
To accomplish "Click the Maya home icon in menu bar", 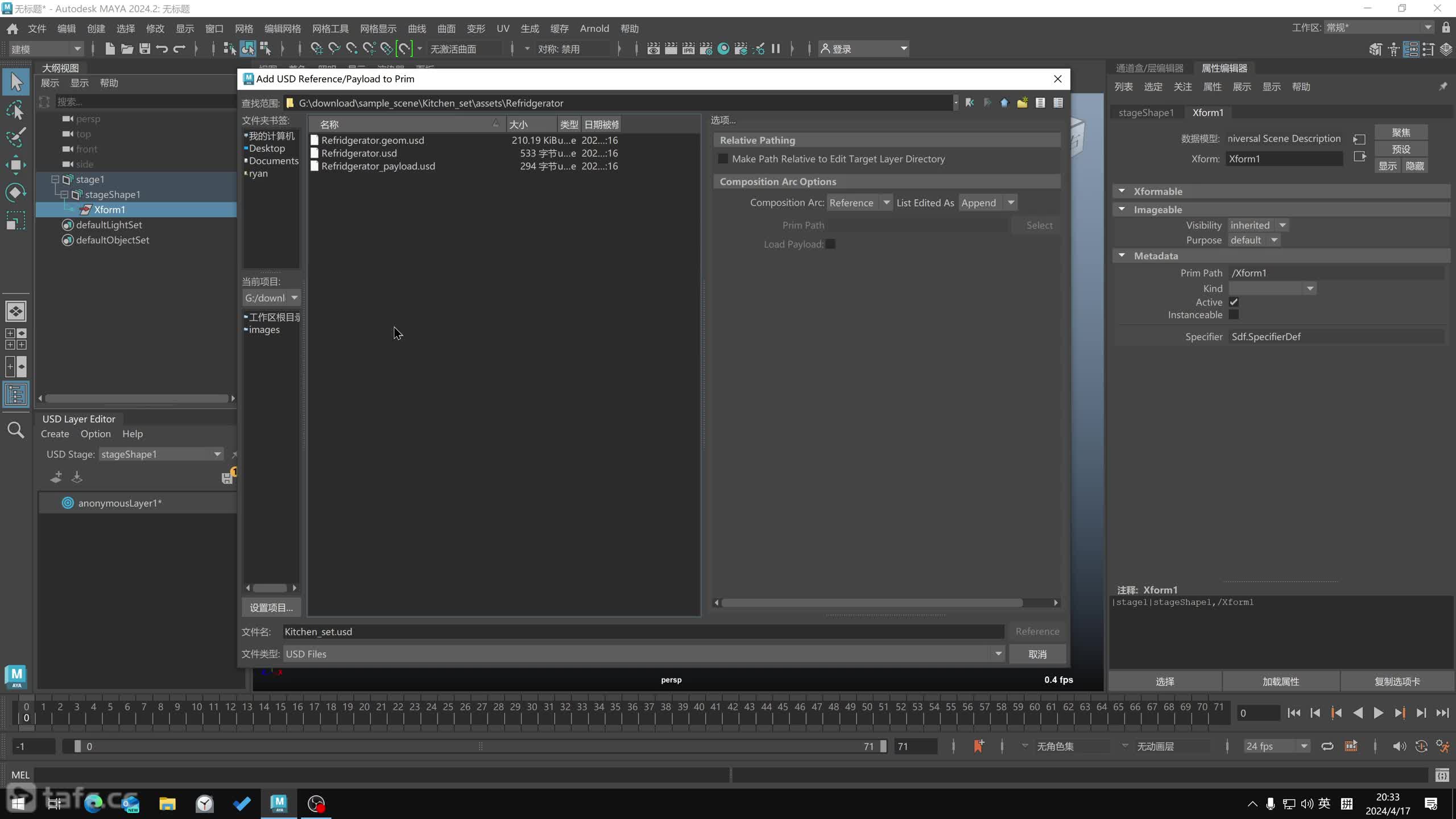I will point(13,28).
